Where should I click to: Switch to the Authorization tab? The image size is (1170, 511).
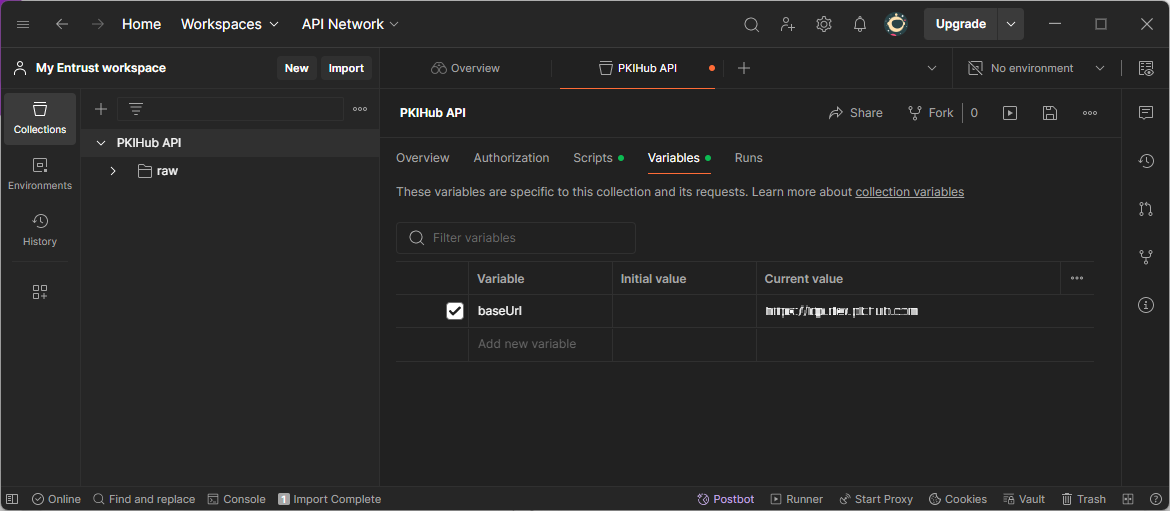click(x=511, y=158)
